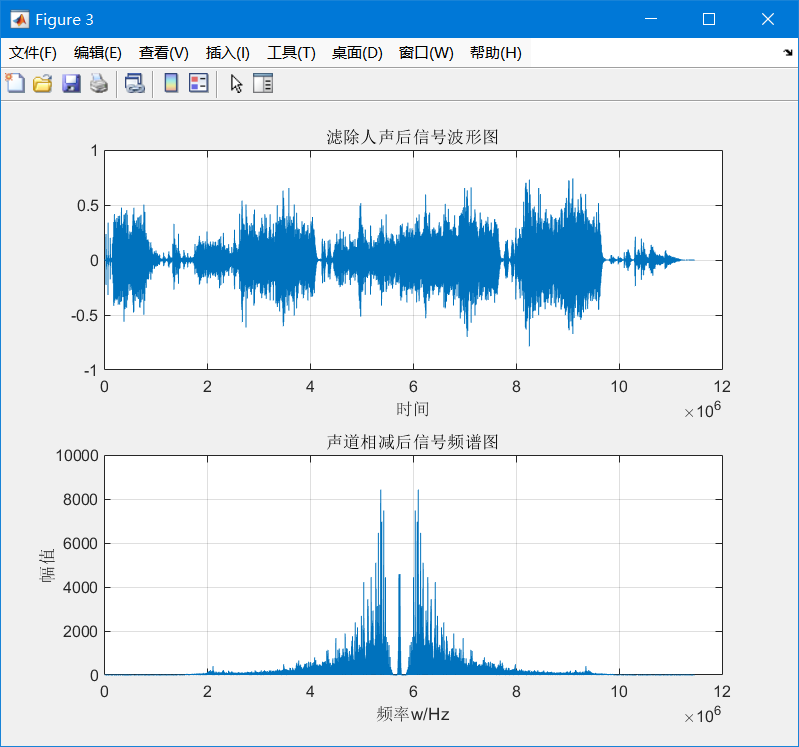Click the Print Figure icon
This screenshot has width=799, height=747.
coord(99,83)
